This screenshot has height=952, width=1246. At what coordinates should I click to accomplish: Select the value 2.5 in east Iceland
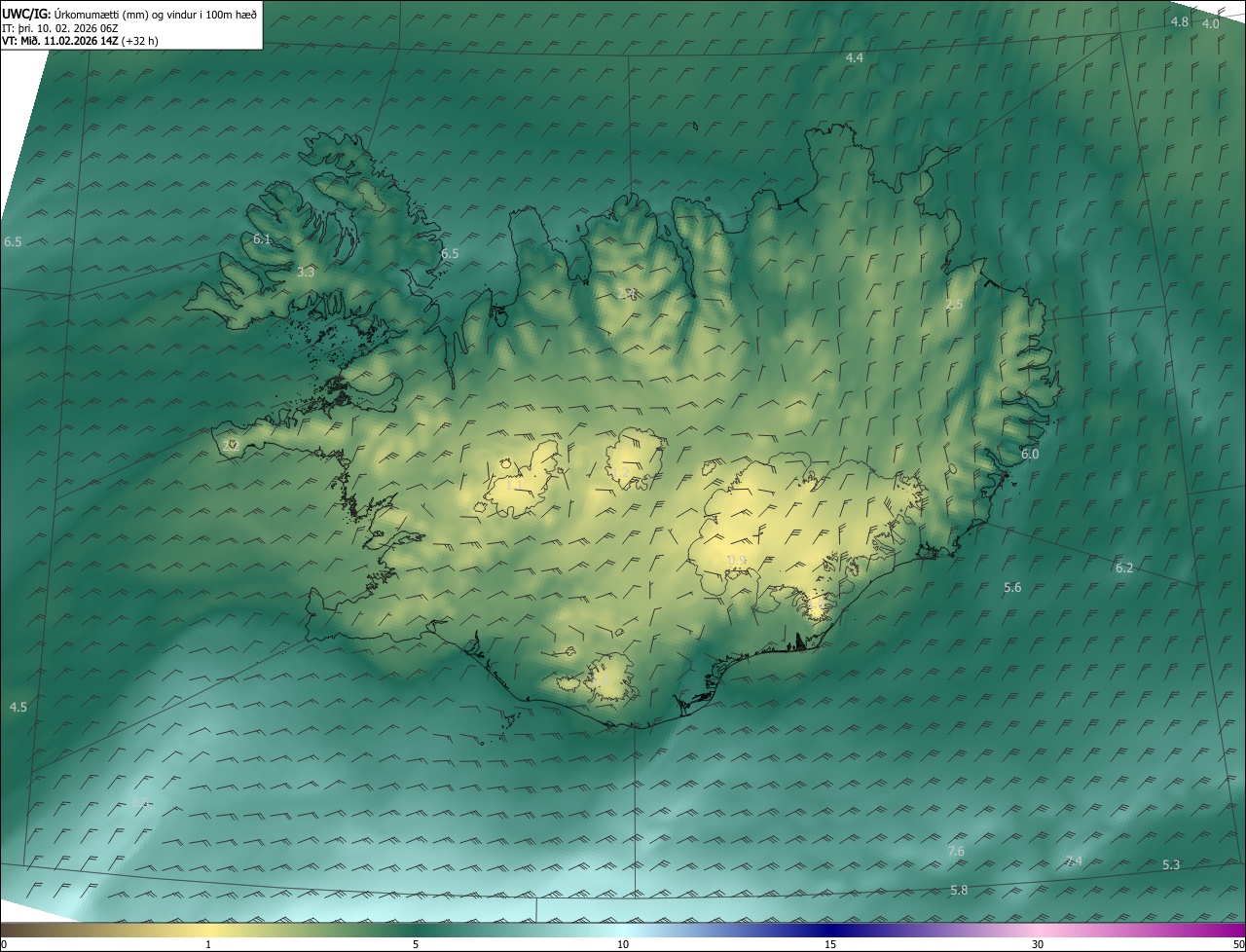954,305
